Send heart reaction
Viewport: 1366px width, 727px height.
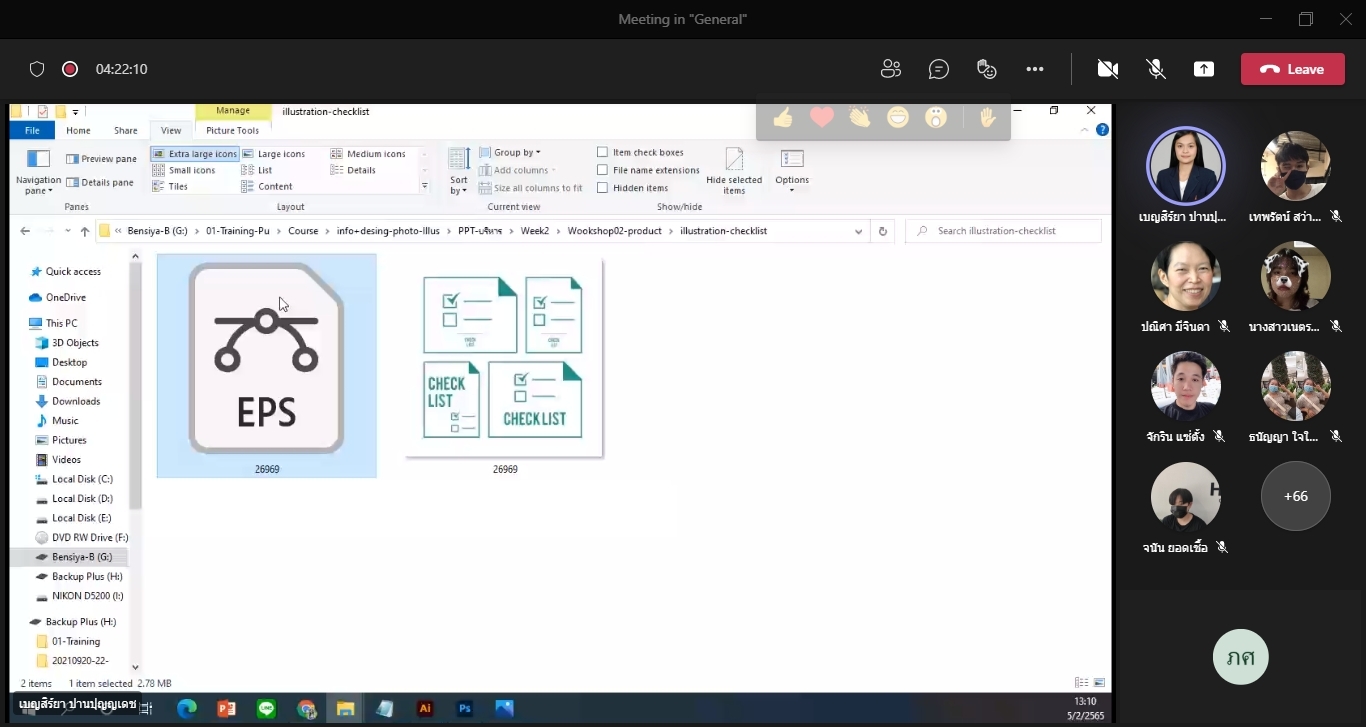(822, 118)
